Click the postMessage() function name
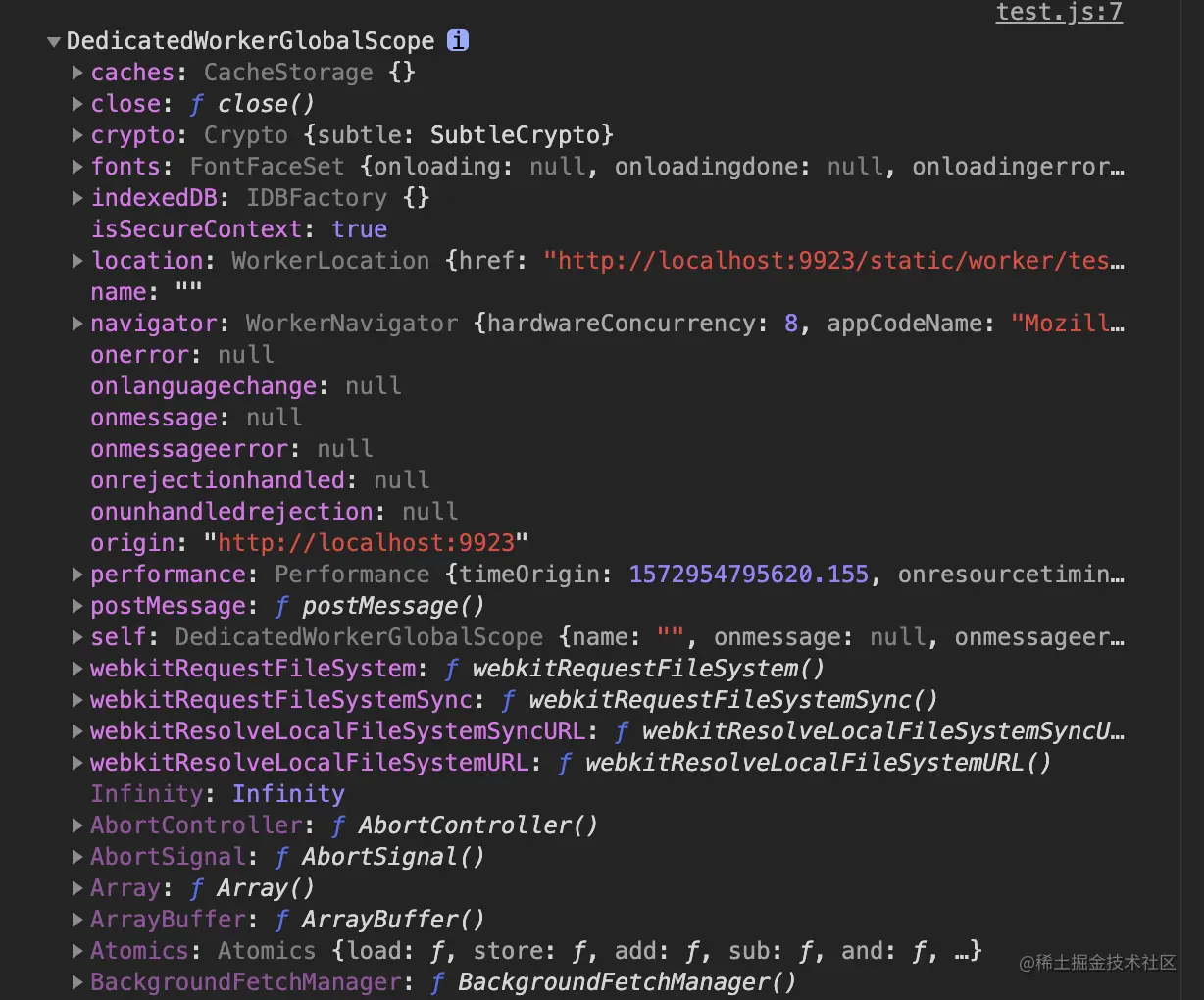The image size is (1204, 1000). tap(393, 606)
